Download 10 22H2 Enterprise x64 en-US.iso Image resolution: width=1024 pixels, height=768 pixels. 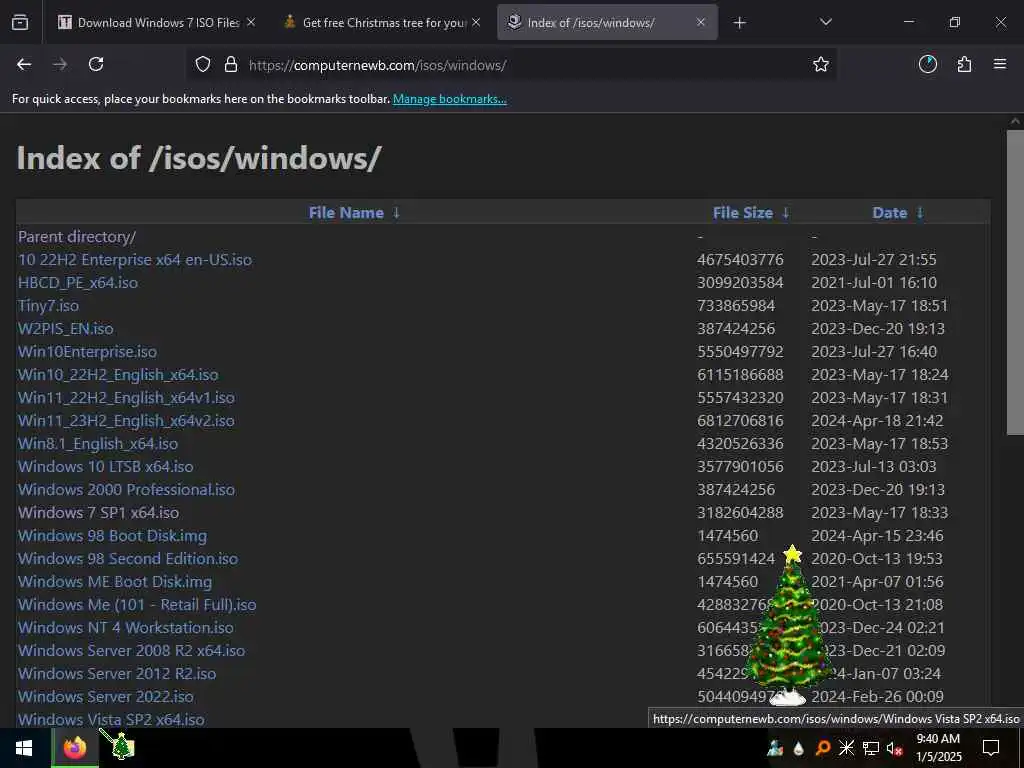click(135, 260)
